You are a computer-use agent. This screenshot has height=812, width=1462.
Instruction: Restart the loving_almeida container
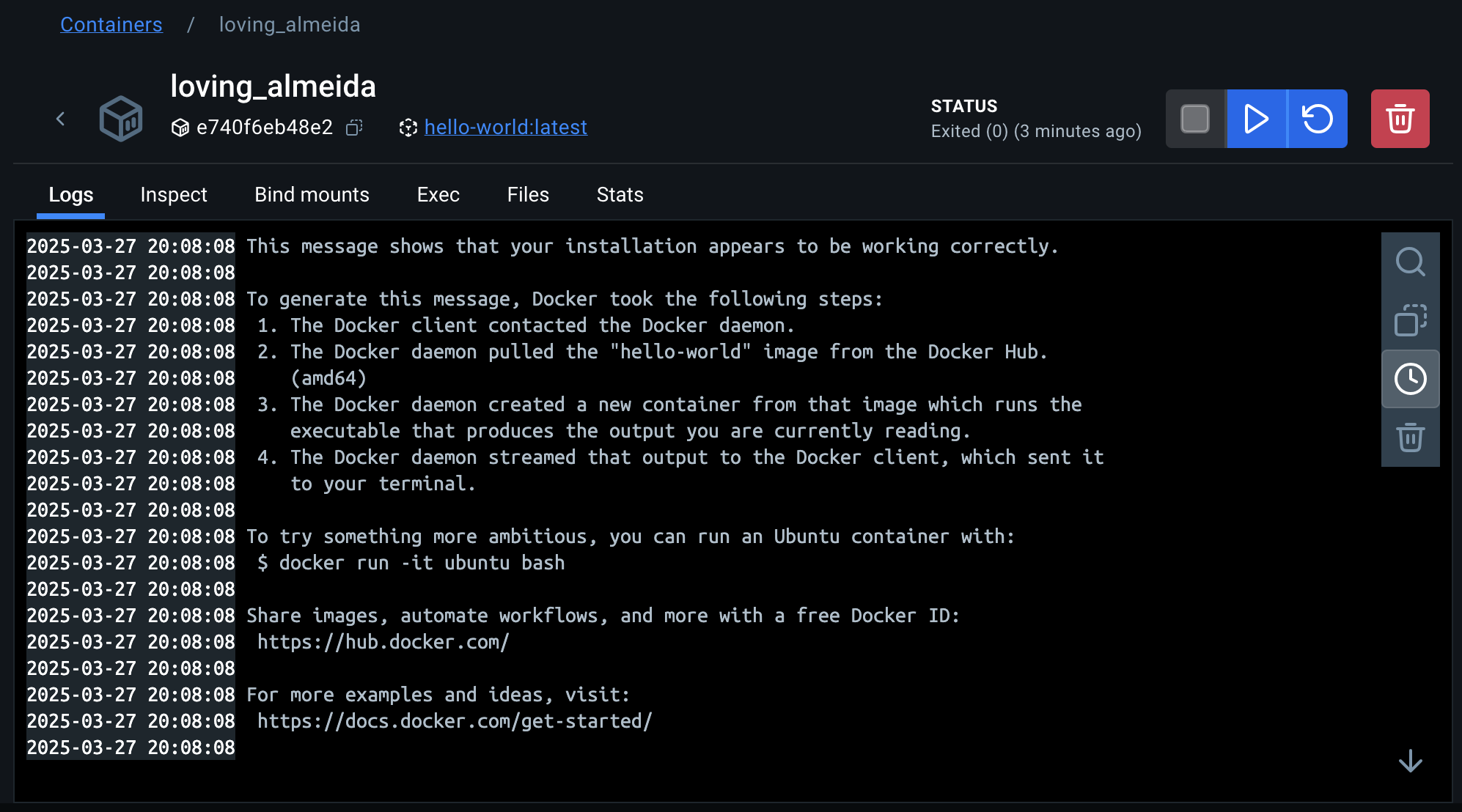1318,119
